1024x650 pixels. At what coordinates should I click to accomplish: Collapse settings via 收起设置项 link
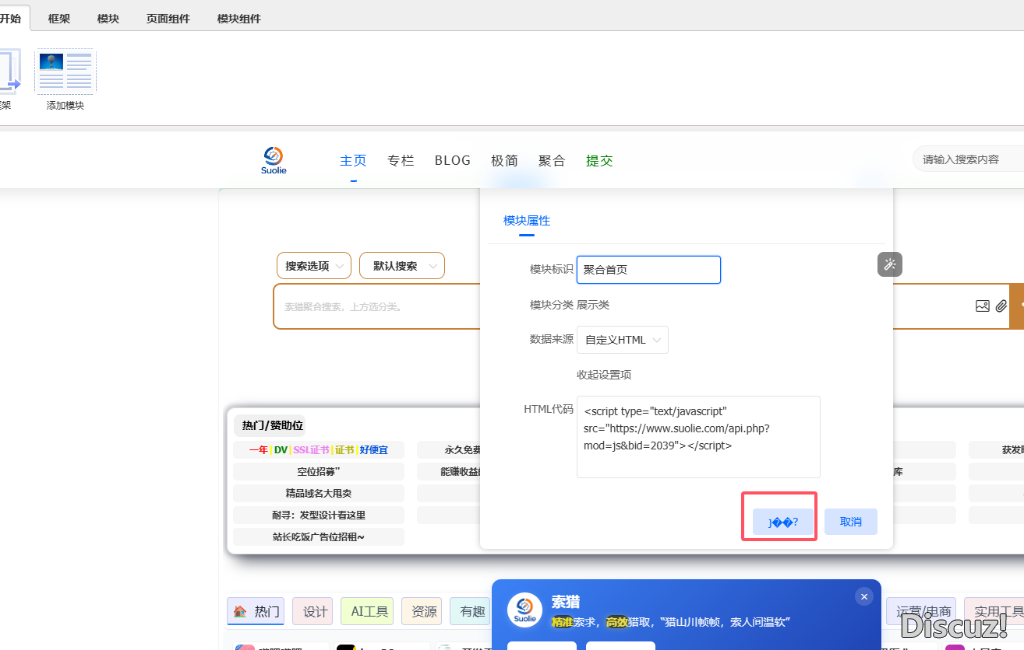[x=603, y=375]
